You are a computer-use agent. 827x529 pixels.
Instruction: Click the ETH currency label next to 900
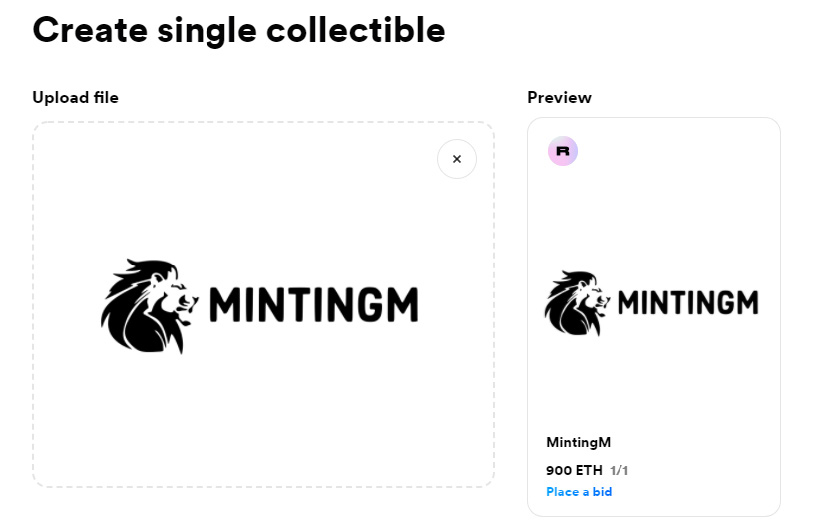pyautogui.click(x=589, y=470)
